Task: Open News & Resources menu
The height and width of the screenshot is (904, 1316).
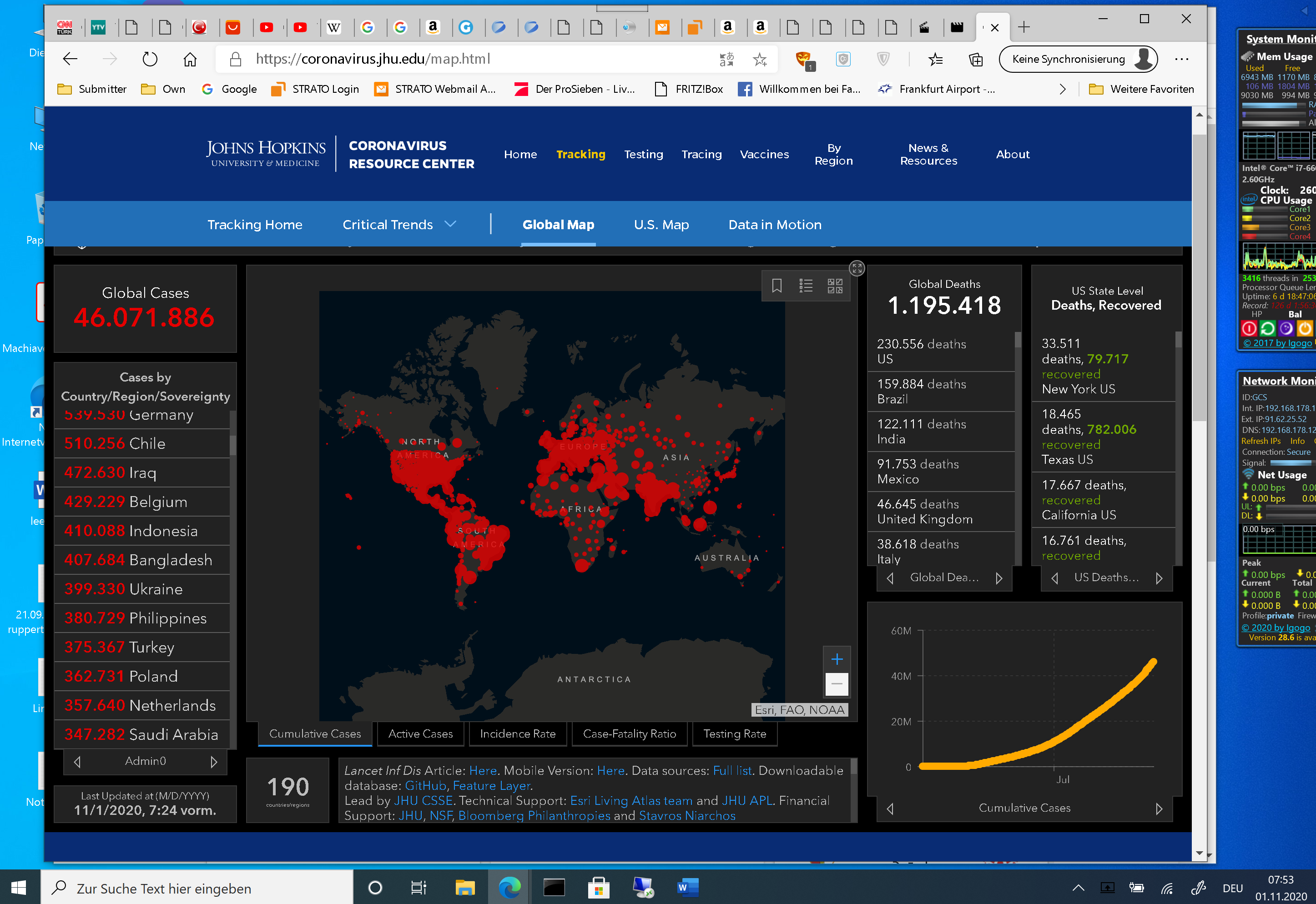Action: pyautogui.click(x=928, y=154)
